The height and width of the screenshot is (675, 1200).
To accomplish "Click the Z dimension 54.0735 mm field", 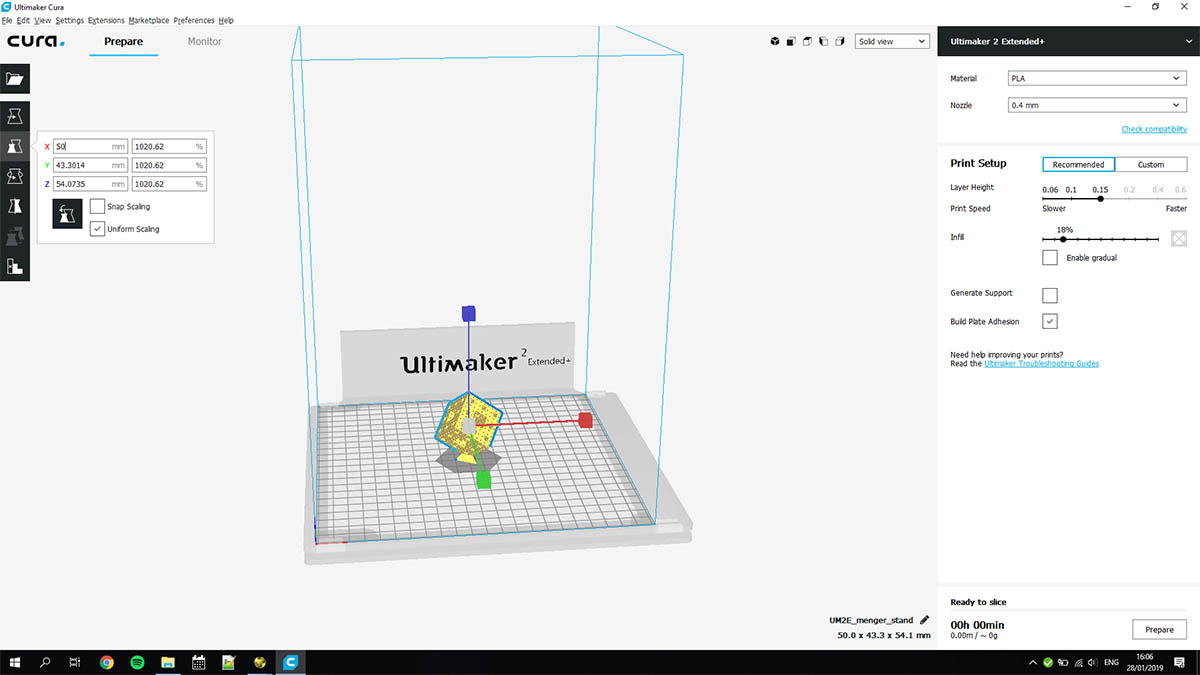I will pos(91,184).
